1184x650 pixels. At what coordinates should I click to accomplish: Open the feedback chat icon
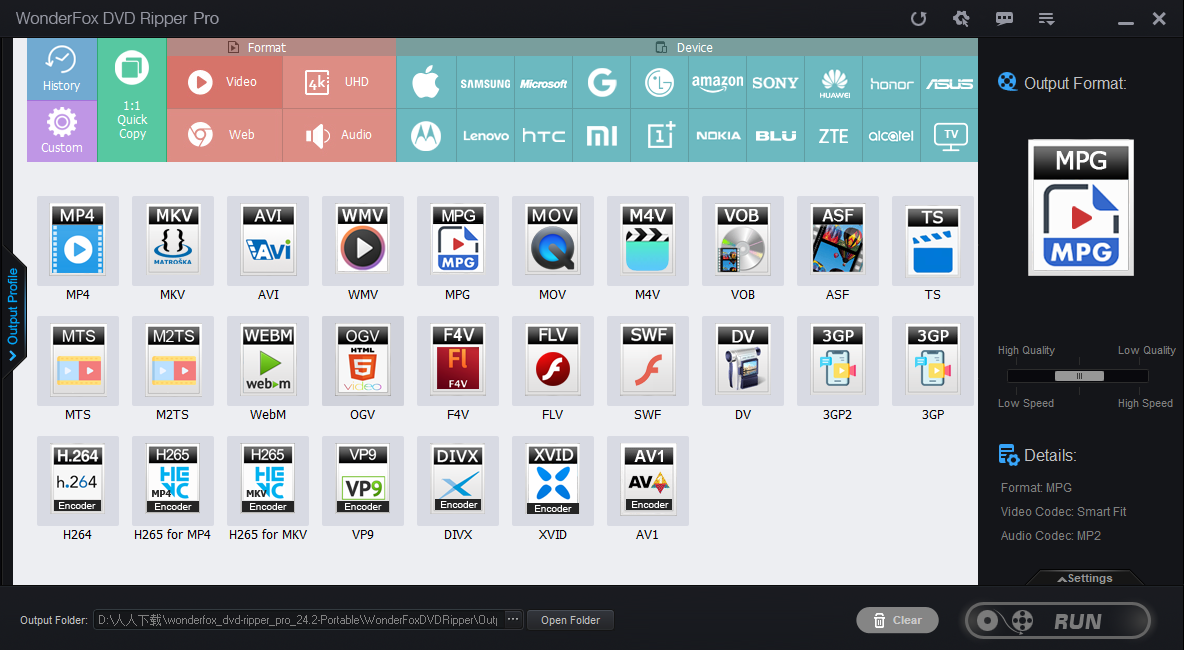pos(1004,18)
